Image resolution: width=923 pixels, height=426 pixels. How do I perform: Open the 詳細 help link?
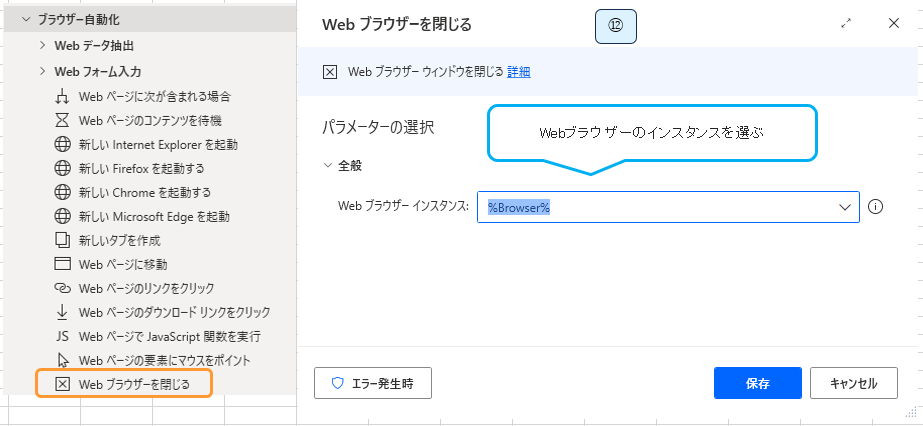point(518,72)
